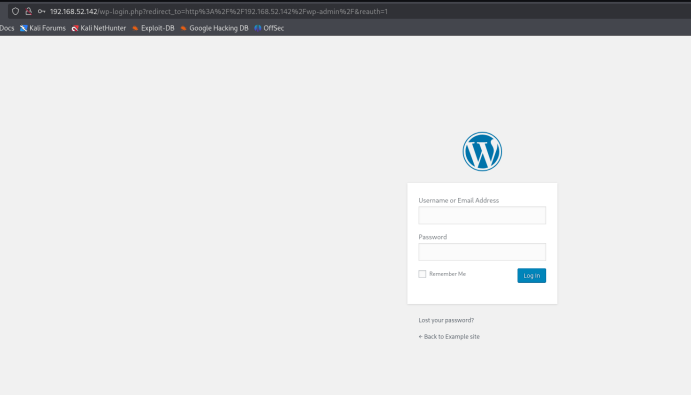Image resolution: width=692 pixels, height=395 pixels.
Task: Click the Password label text
Action: coord(432,237)
